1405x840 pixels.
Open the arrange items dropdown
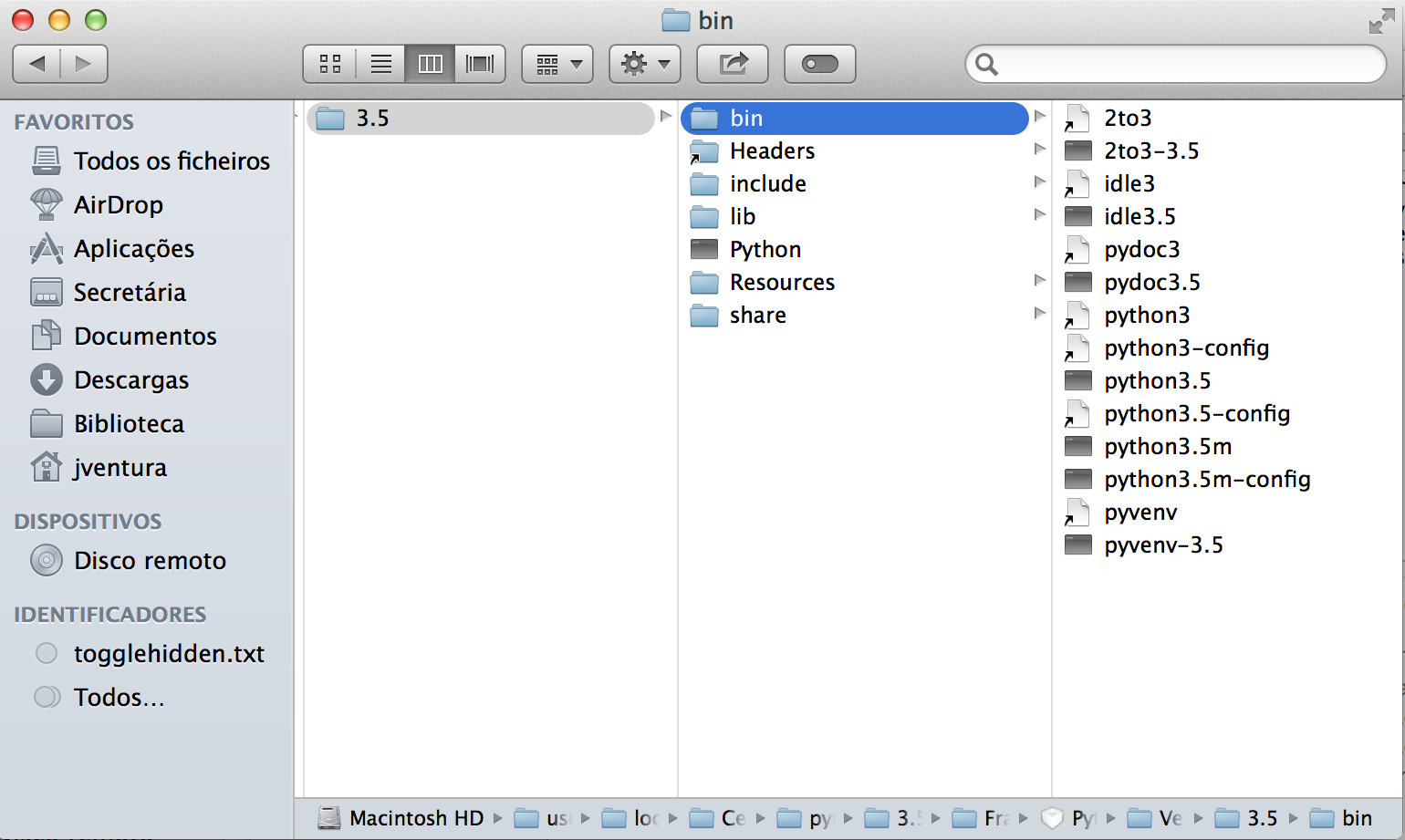pos(557,64)
